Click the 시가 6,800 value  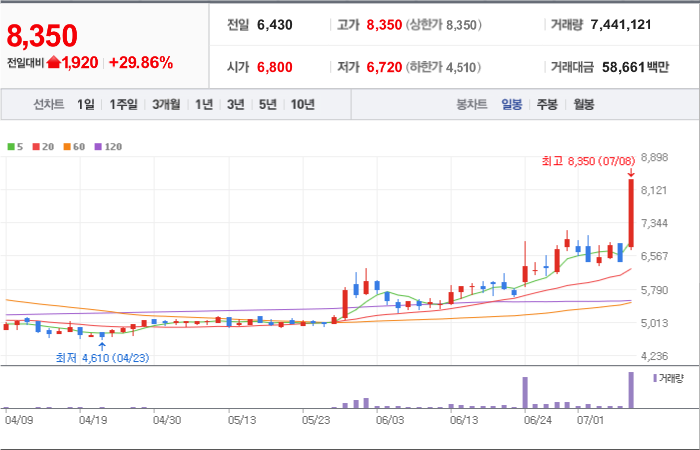tap(275, 67)
